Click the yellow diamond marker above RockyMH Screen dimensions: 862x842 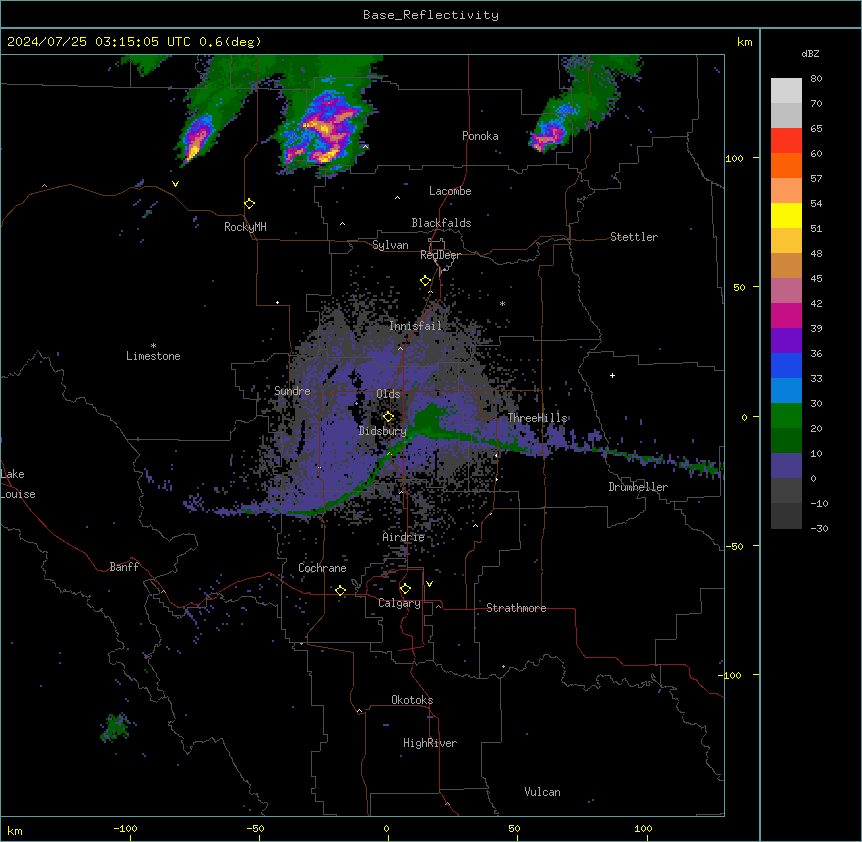(249, 204)
